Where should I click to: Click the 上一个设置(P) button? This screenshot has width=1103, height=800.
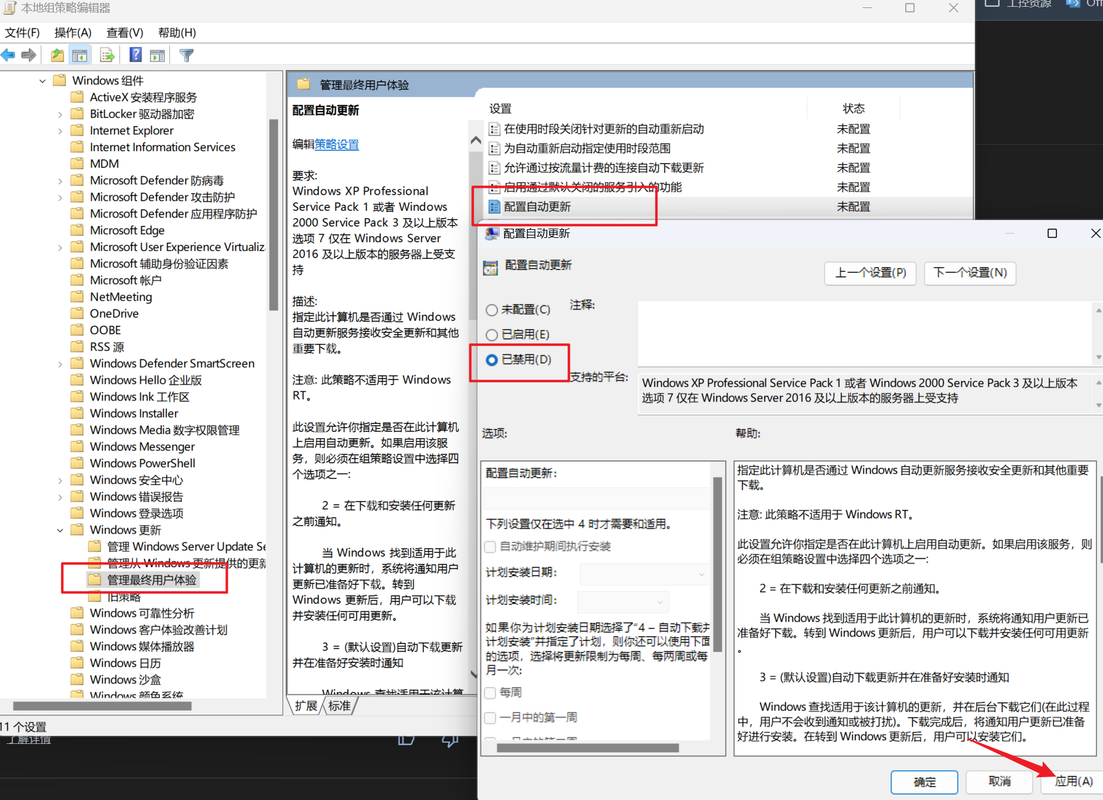tap(870, 272)
